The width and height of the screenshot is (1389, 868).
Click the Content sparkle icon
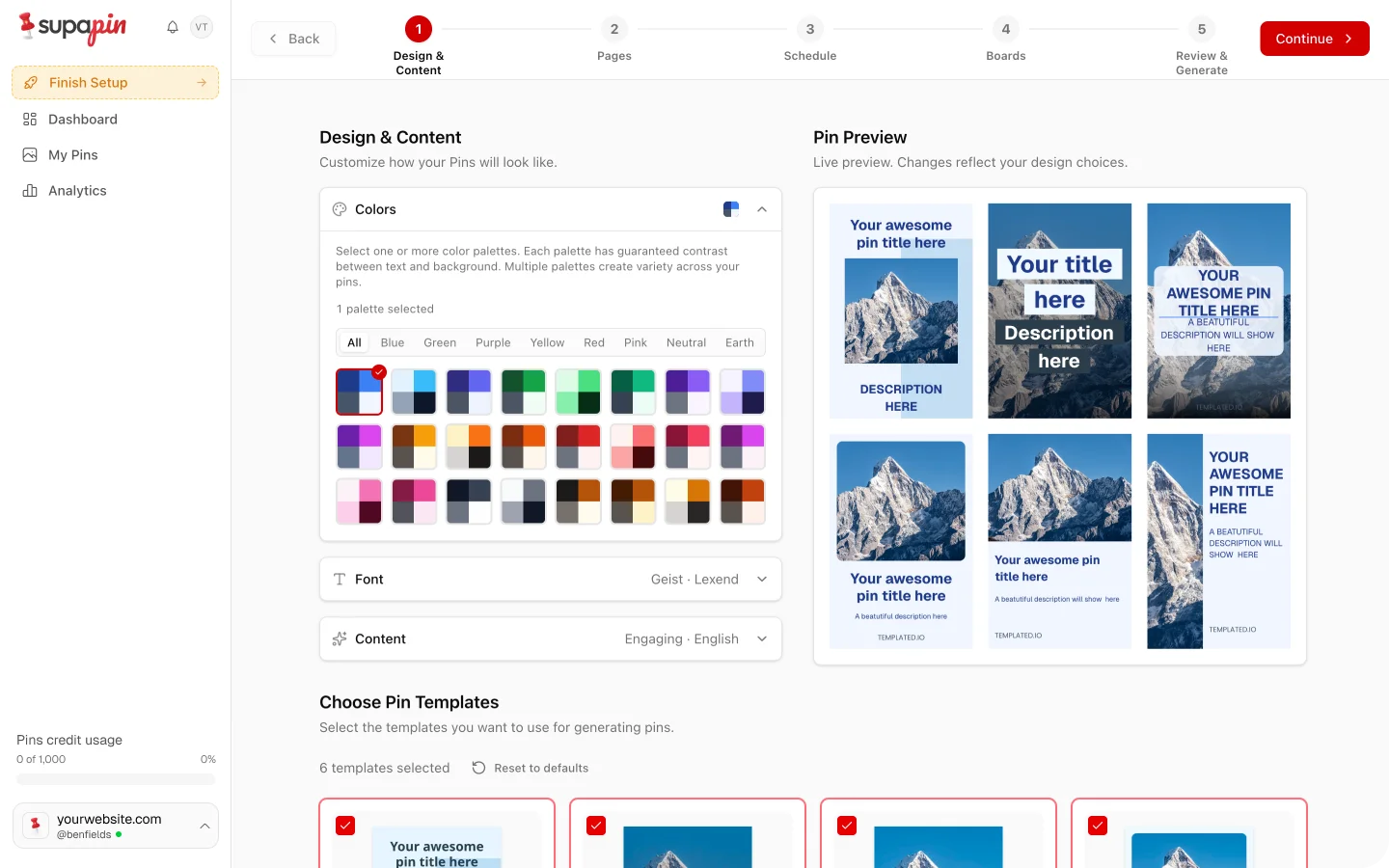pos(339,638)
